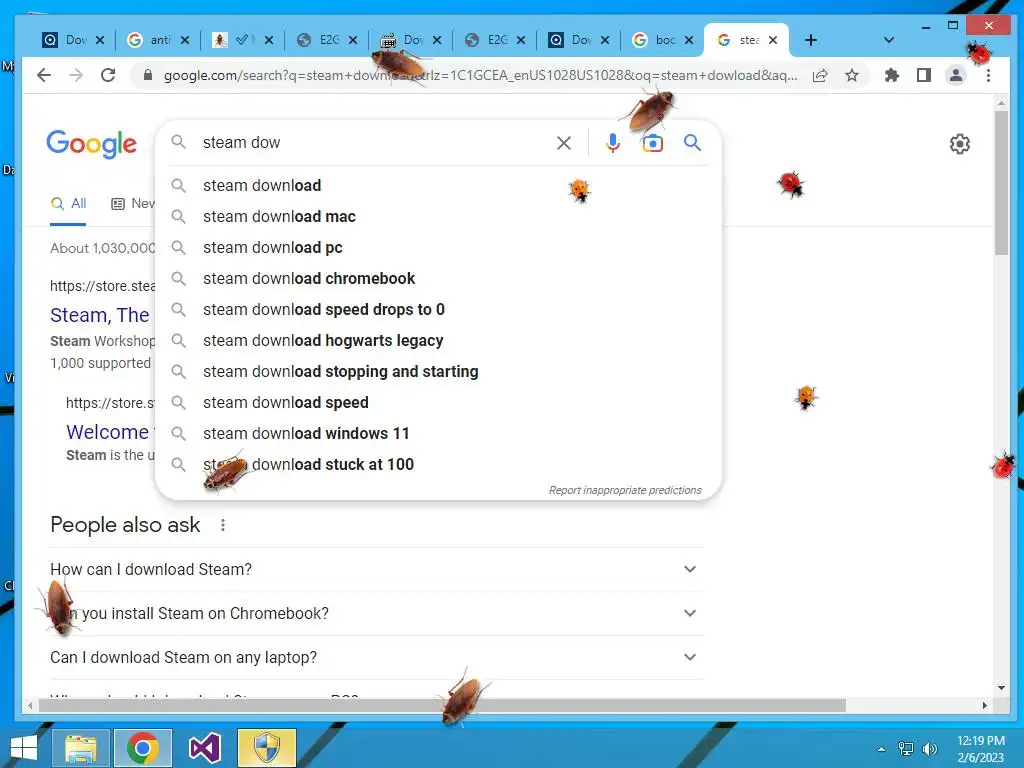Open the Chrome three-dot menu
The height and width of the screenshot is (768, 1024).
pos(988,75)
